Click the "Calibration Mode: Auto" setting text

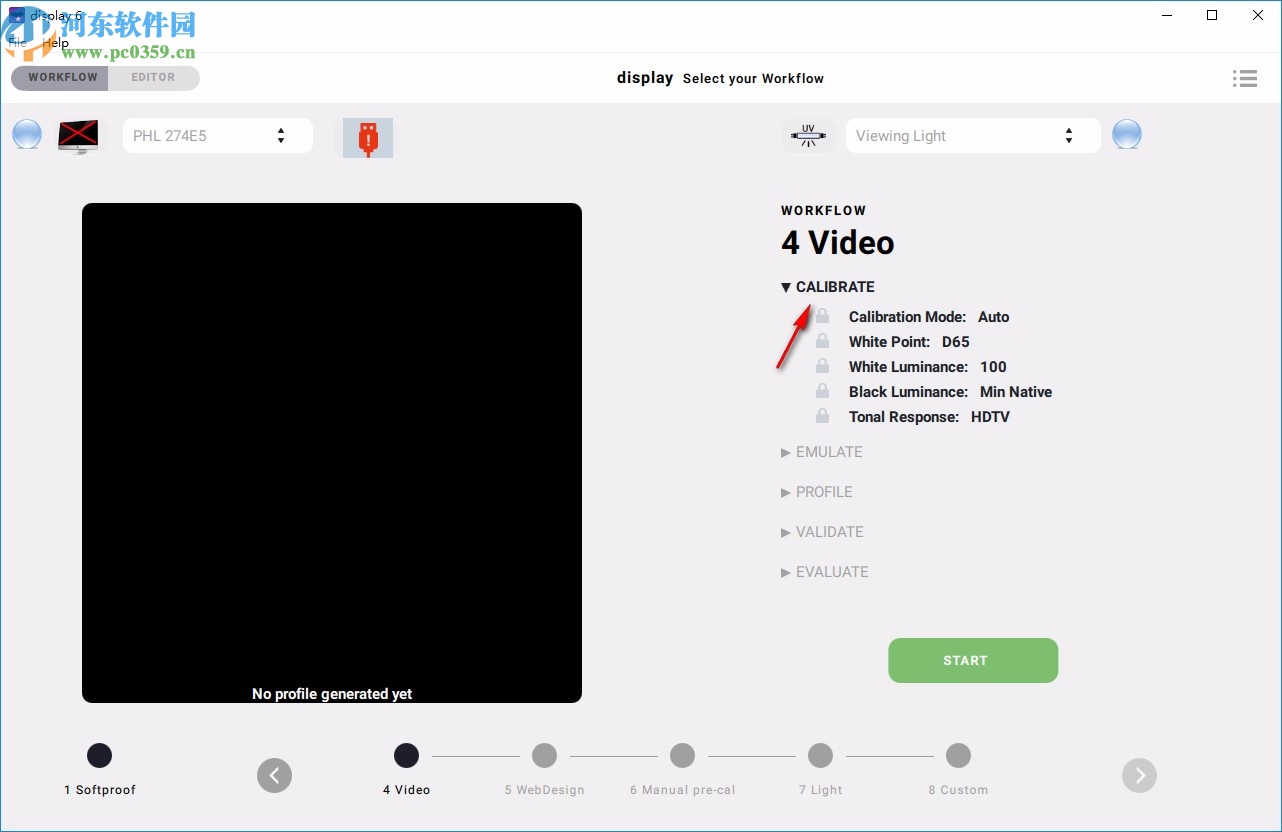[x=929, y=317]
